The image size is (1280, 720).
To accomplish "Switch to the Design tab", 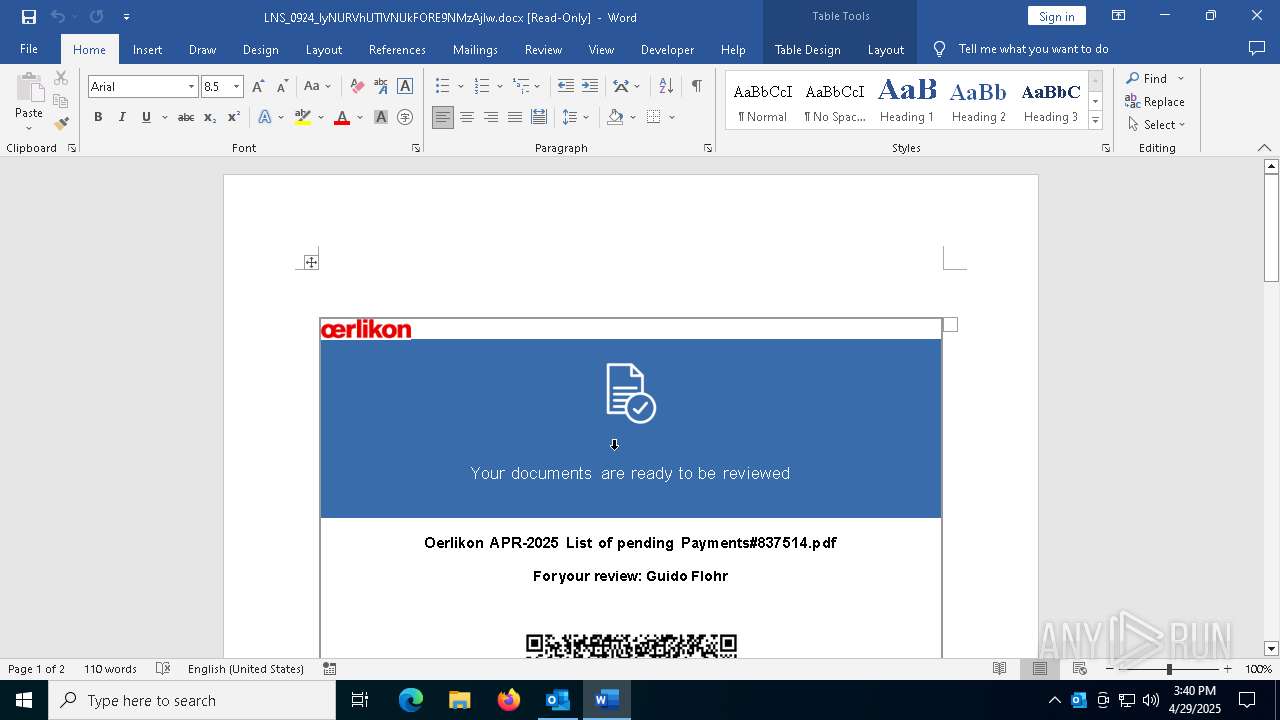I will pyautogui.click(x=260, y=49).
